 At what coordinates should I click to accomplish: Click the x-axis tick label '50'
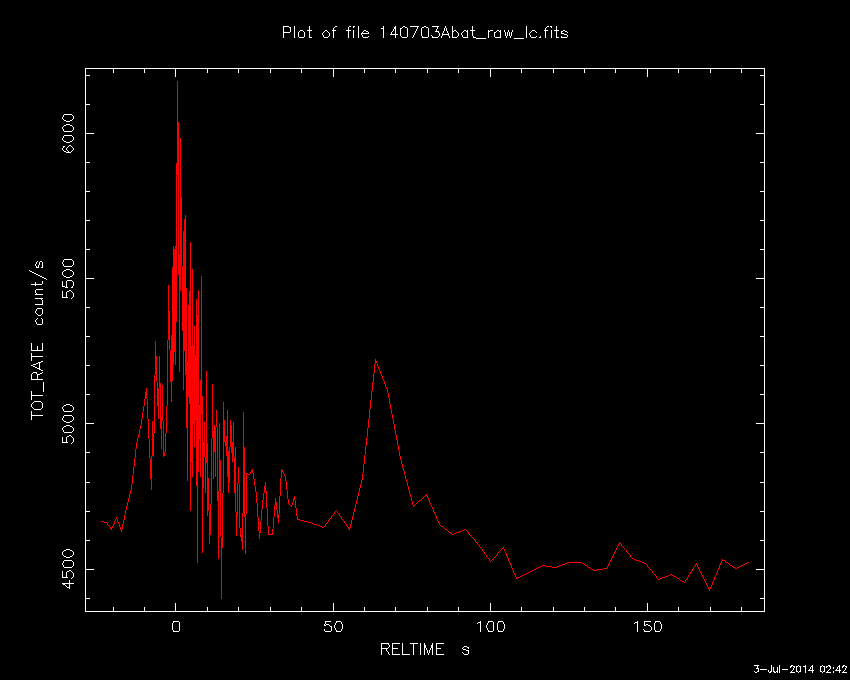click(x=333, y=627)
